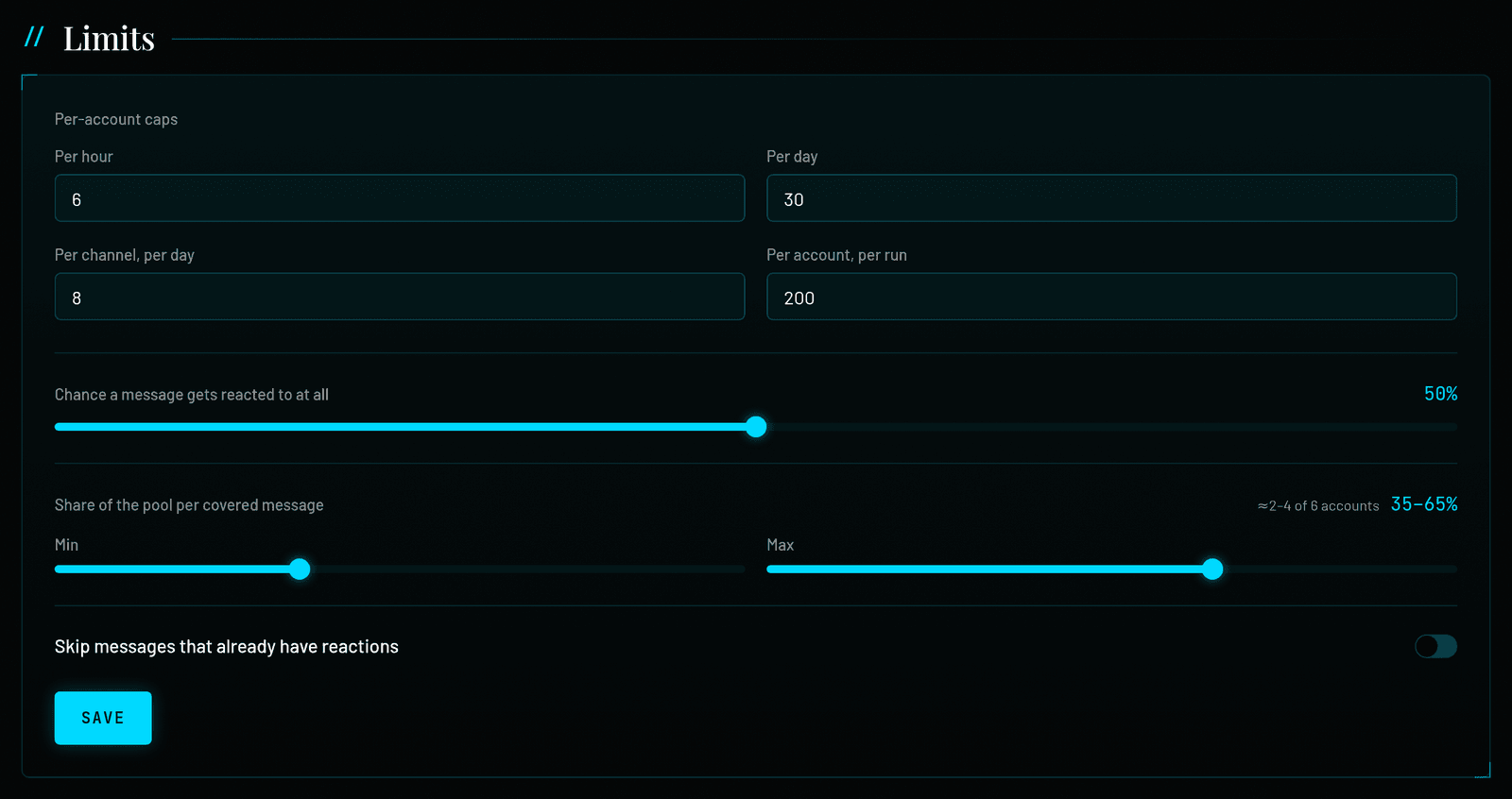Screen dimensions: 1512x799
Task: Click the ≈2-4 of 6 accounts text
Action: click(x=1318, y=506)
